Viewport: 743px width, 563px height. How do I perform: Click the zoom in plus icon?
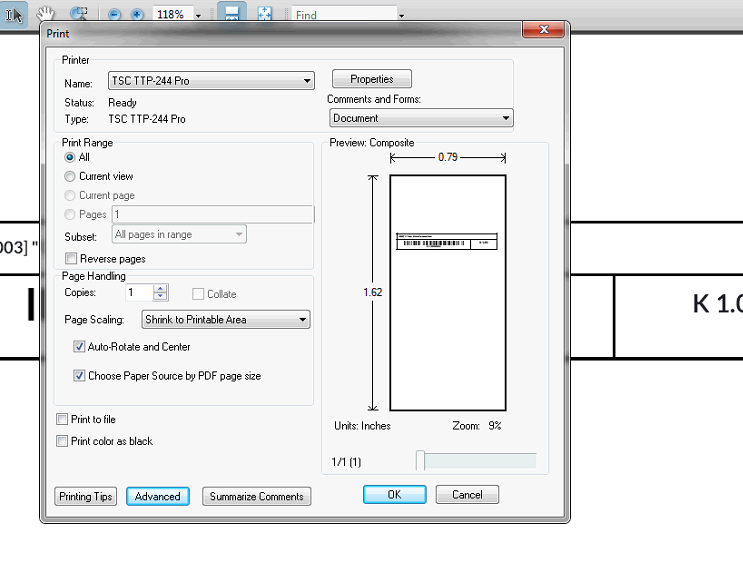click(x=137, y=15)
